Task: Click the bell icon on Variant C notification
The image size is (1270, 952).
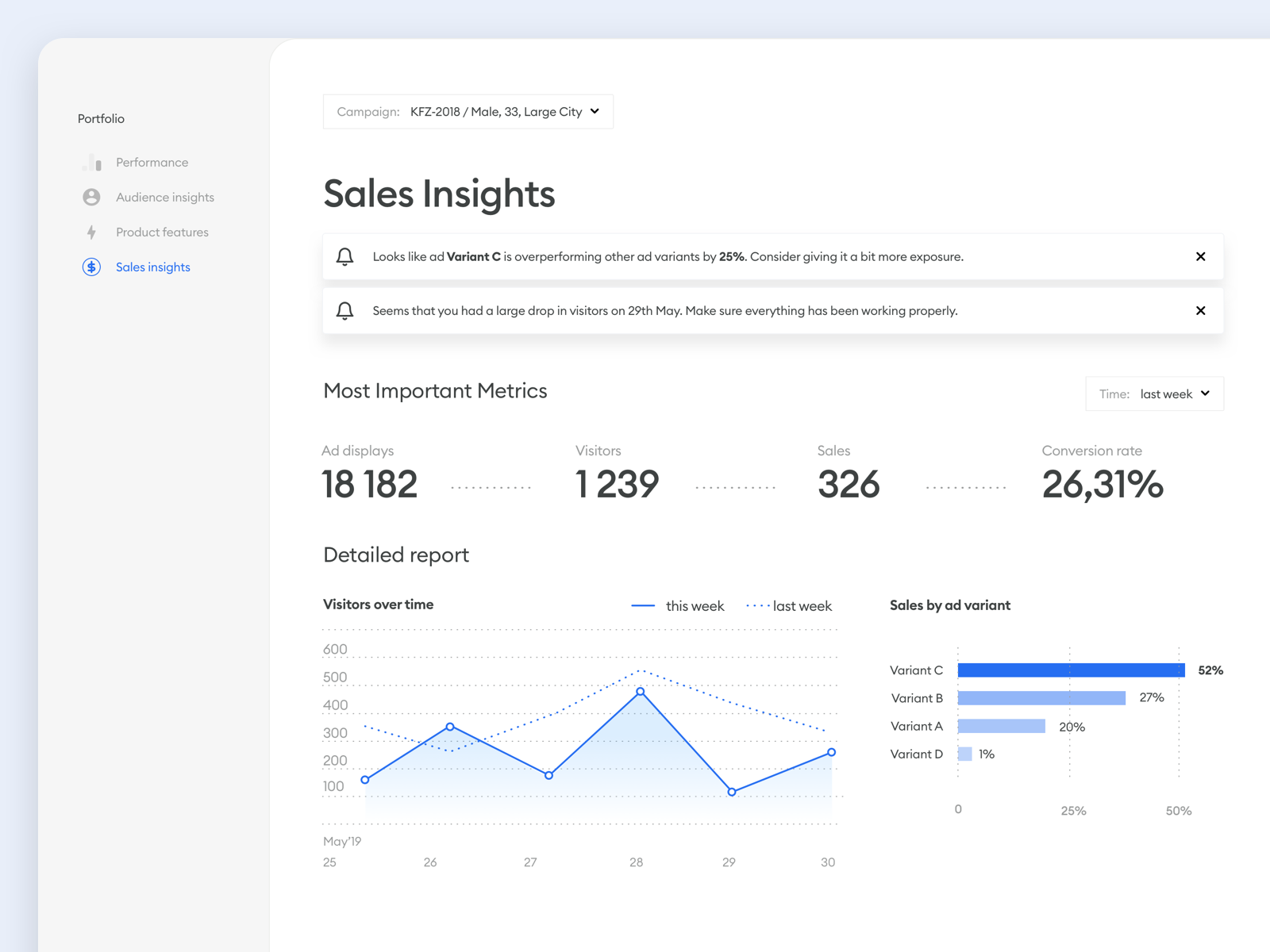Action: click(345, 256)
